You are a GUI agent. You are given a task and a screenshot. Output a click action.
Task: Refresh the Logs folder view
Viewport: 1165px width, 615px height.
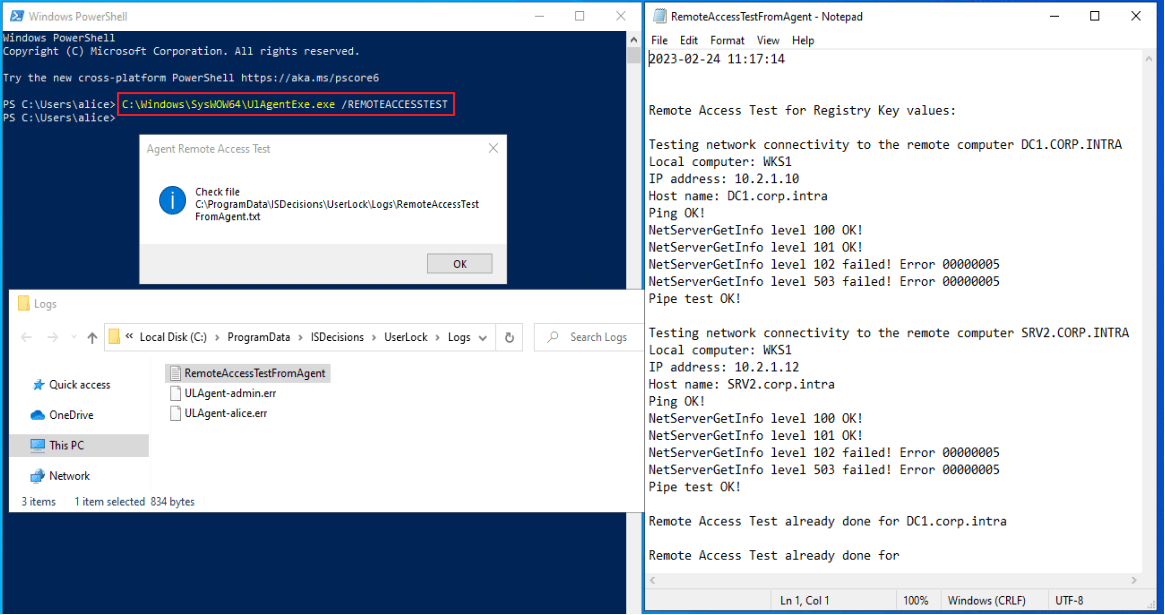coord(510,337)
